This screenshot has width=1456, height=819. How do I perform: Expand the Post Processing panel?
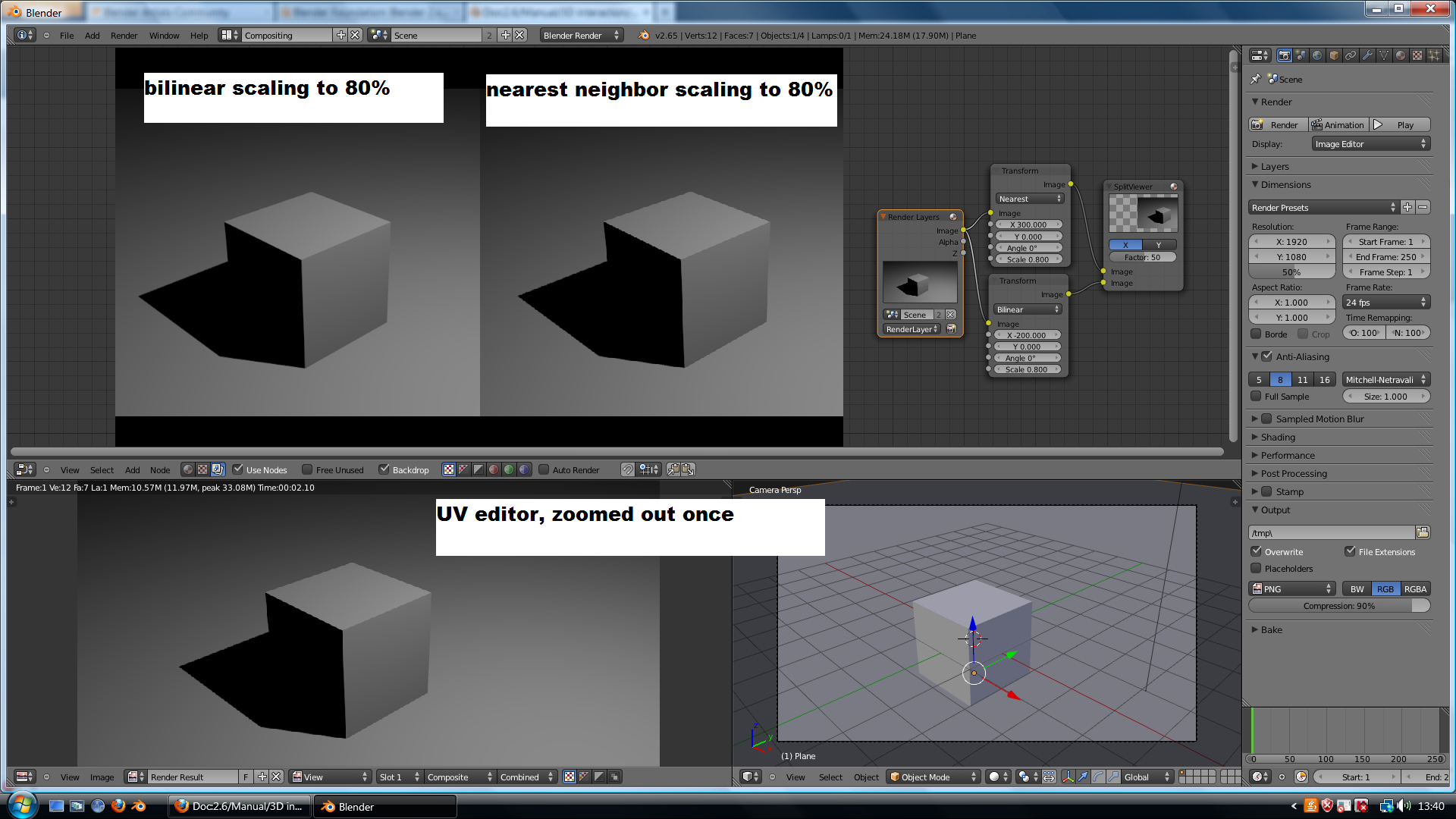[1293, 473]
